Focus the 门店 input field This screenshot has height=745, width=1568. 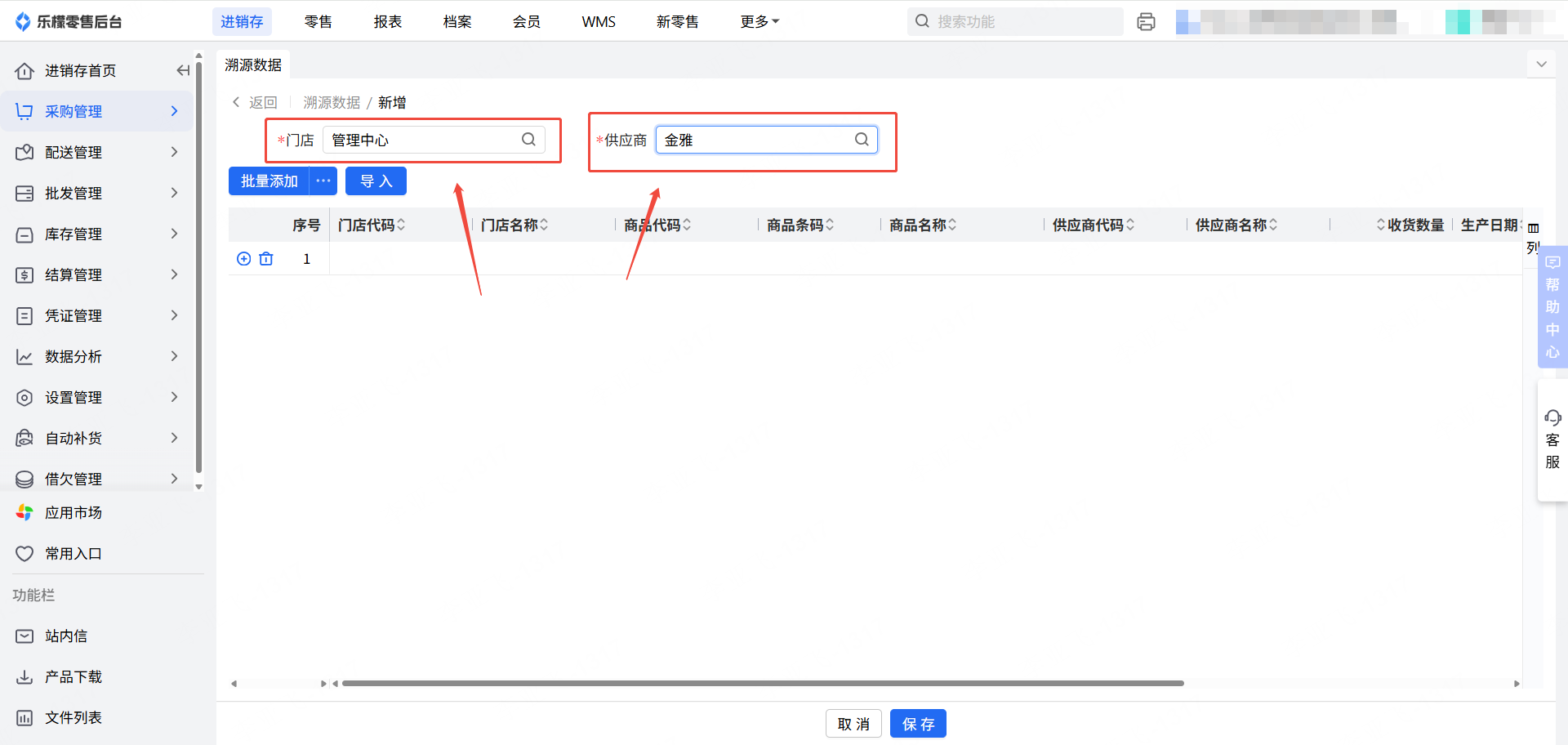tap(434, 140)
